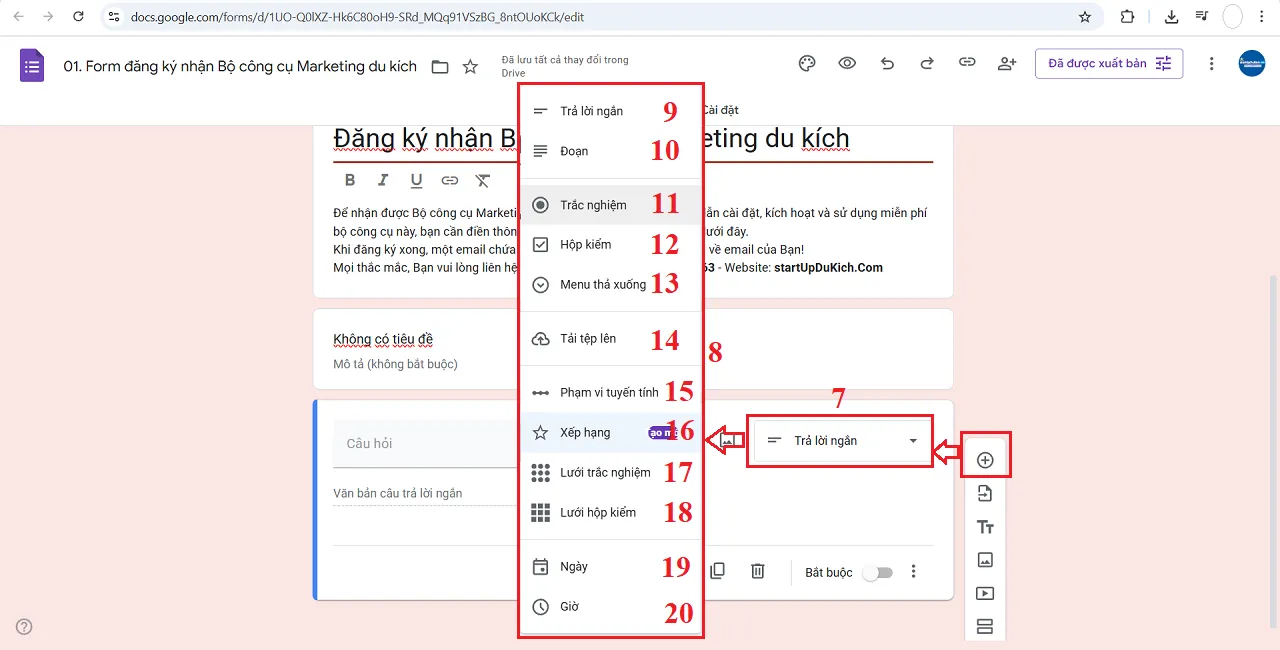This screenshot has height=650, width=1280.
Task: Duplicate the question with the copy icon
Action: pos(717,571)
